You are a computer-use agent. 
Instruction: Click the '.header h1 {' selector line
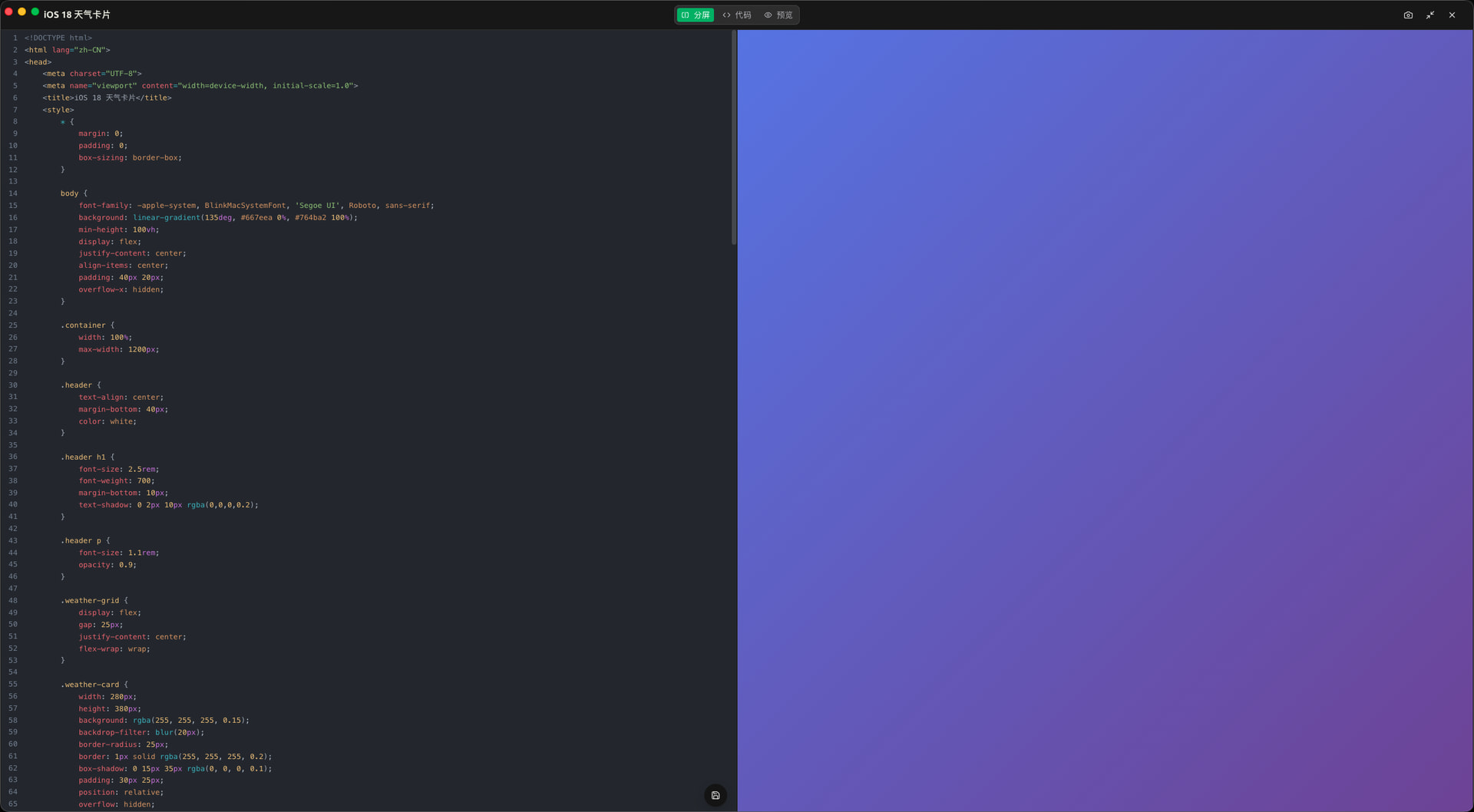[x=88, y=457]
